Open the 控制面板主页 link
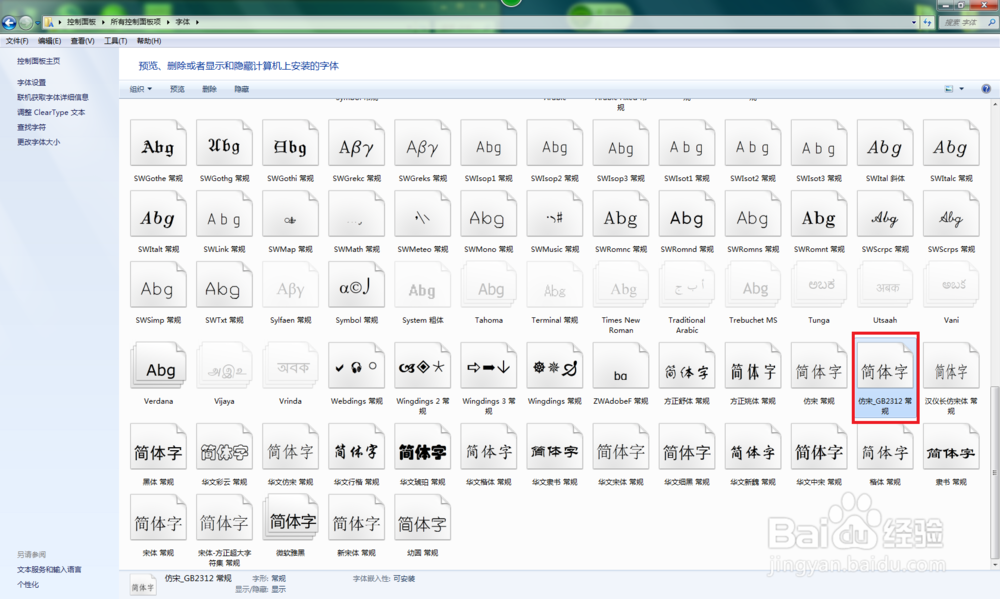The width and height of the screenshot is (1000, 599). [x=38, y=61]
